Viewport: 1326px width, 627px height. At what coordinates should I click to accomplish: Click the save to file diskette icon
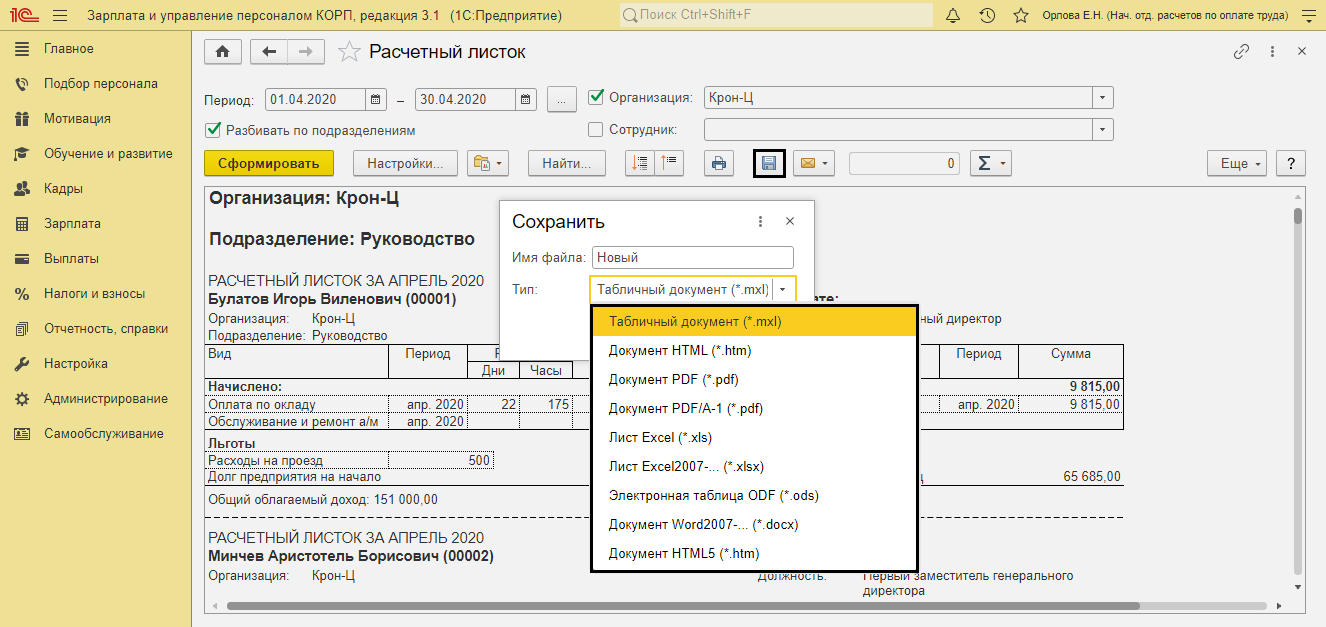tap(769, 163)
